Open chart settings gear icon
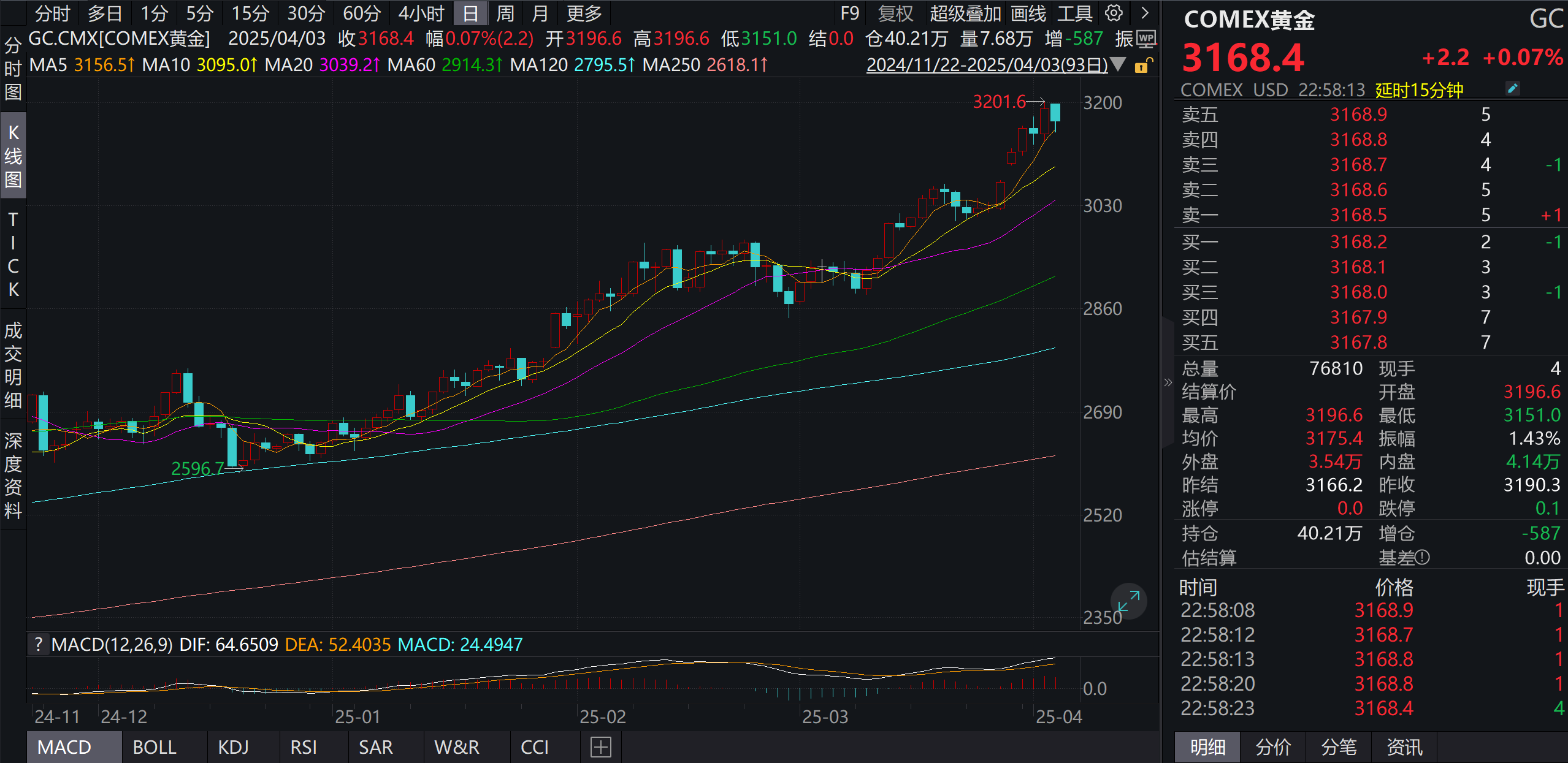 (x=1114, y=13)
